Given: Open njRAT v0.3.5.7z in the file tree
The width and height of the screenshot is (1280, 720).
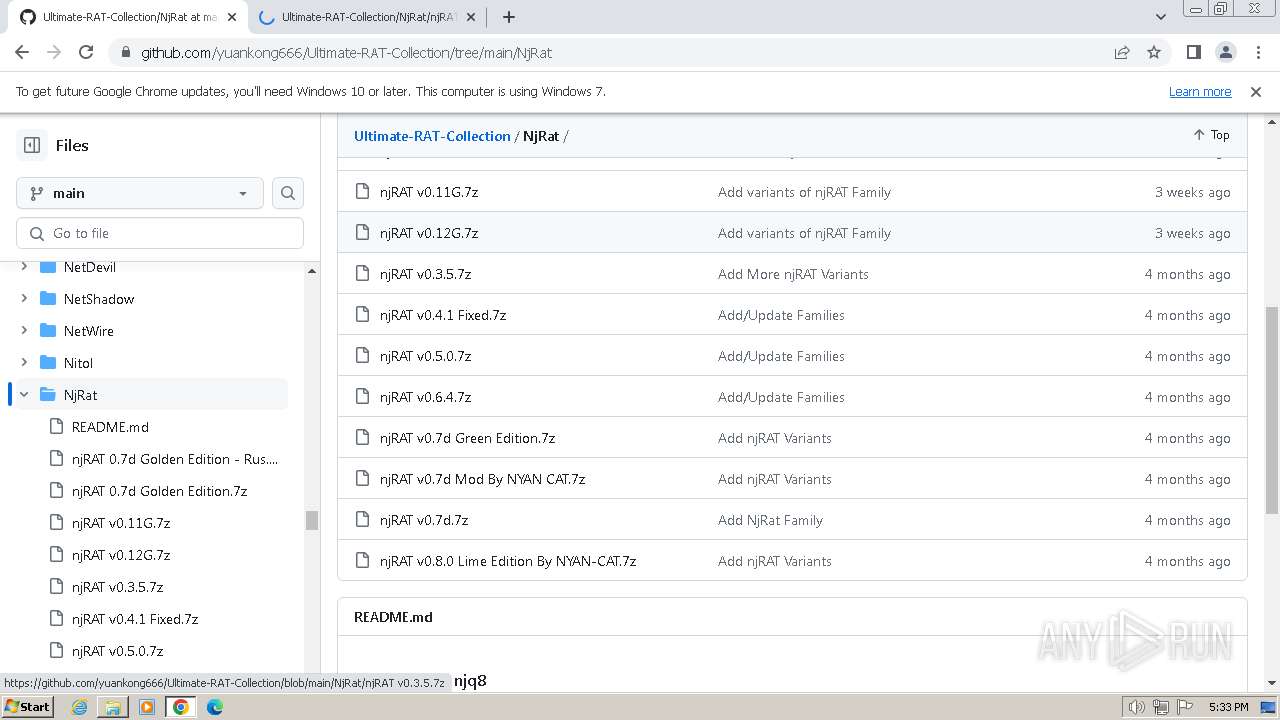Looking at the screenshot, I should 117,587.
